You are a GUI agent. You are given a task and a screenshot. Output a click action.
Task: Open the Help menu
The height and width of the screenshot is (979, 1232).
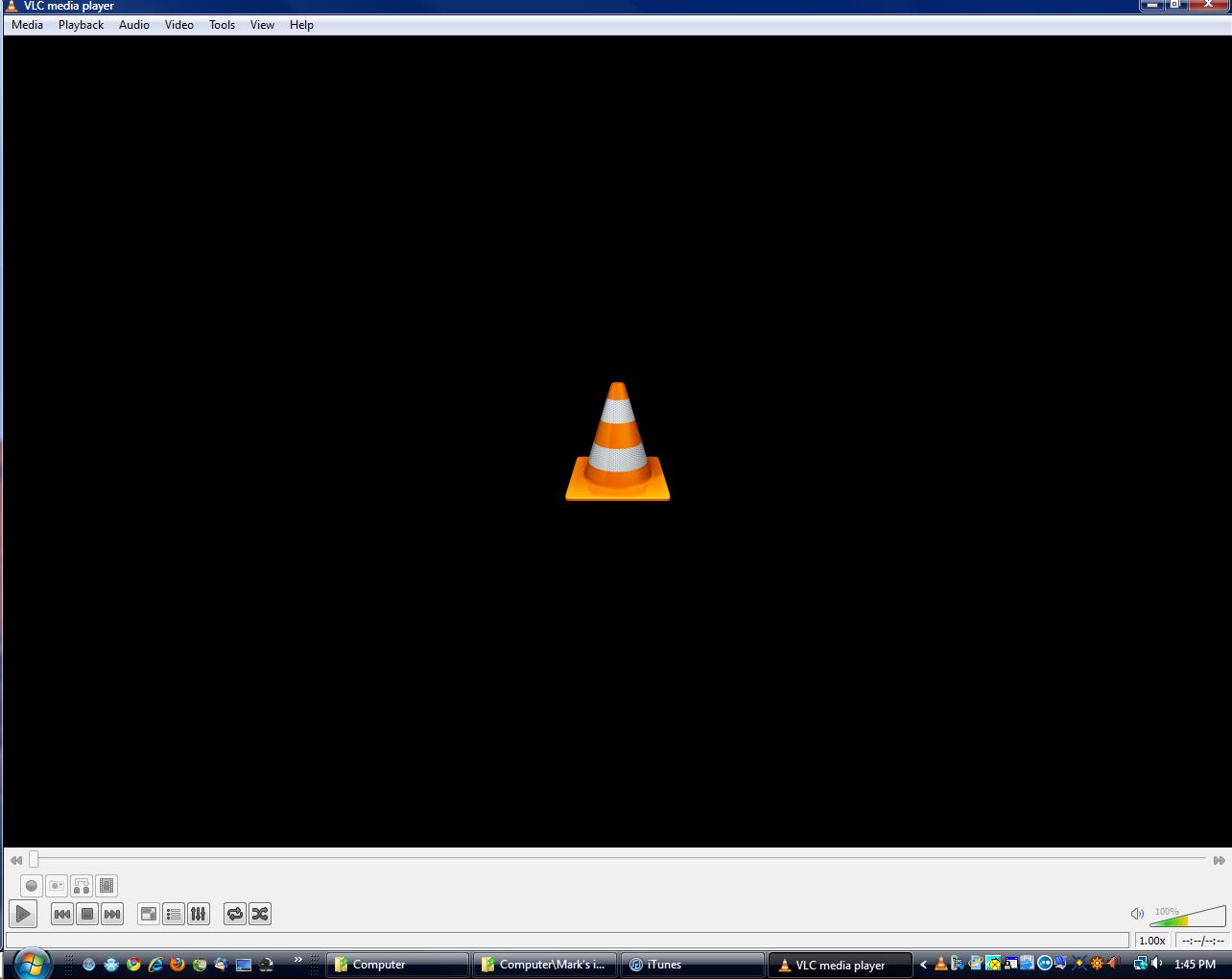[301, 25]
